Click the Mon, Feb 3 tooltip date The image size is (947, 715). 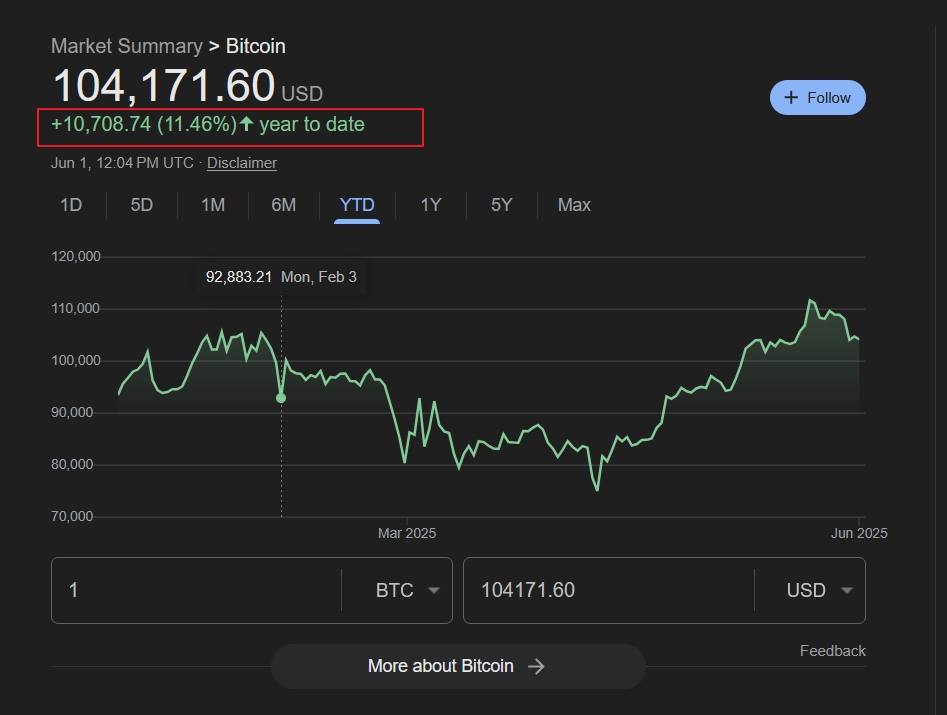tap(319, 277)
